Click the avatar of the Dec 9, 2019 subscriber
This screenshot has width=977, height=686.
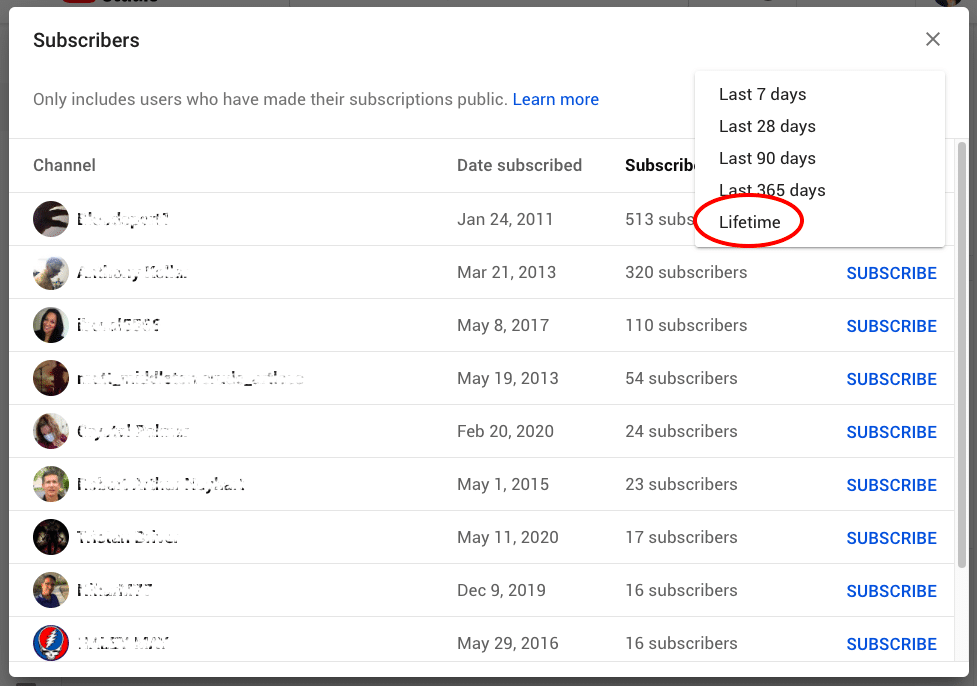point(51,590)
